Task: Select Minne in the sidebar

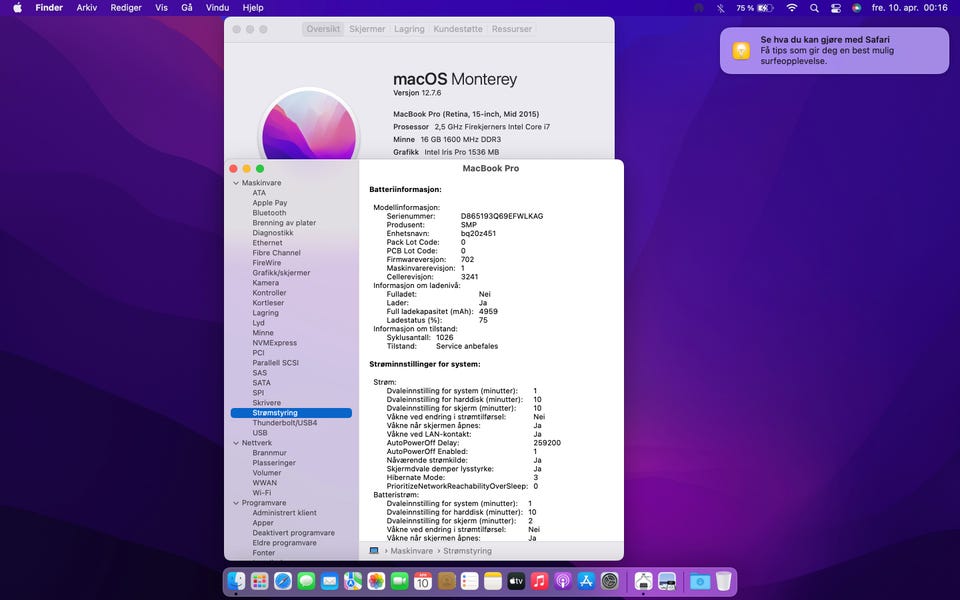Action: click(x=263, y=333)
